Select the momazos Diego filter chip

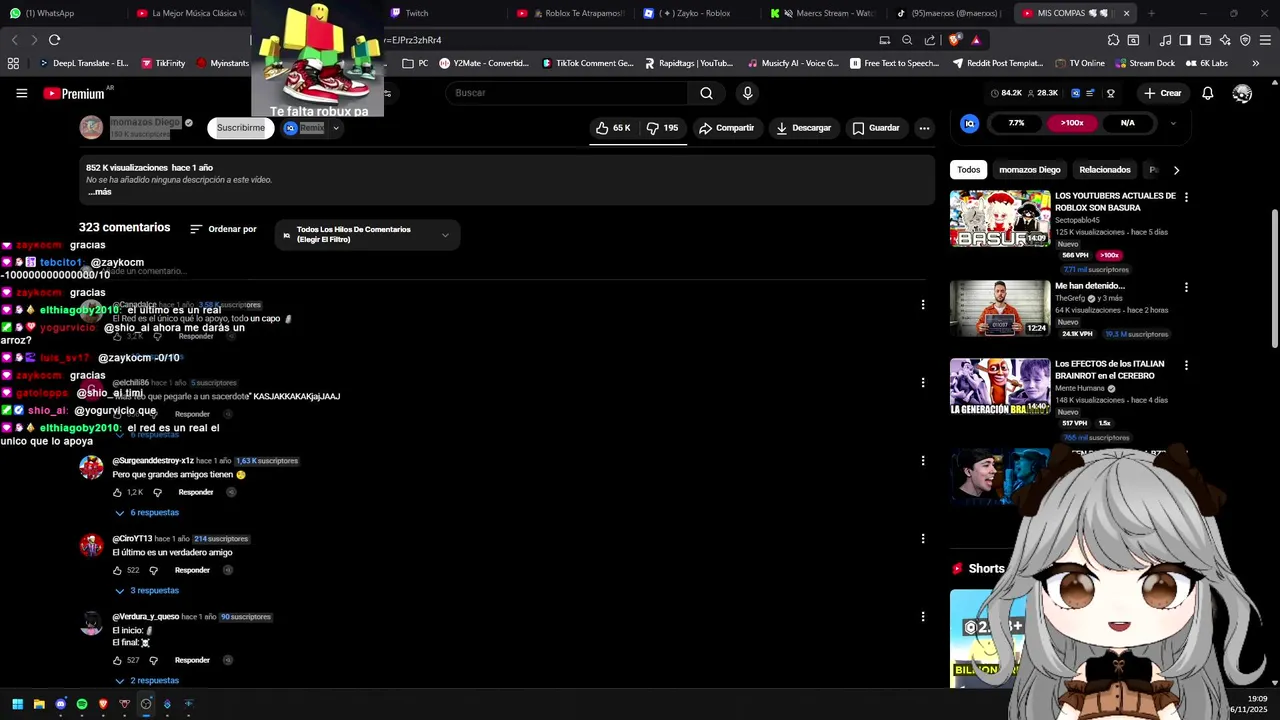pyautogui.click(x=1029, y=170)
